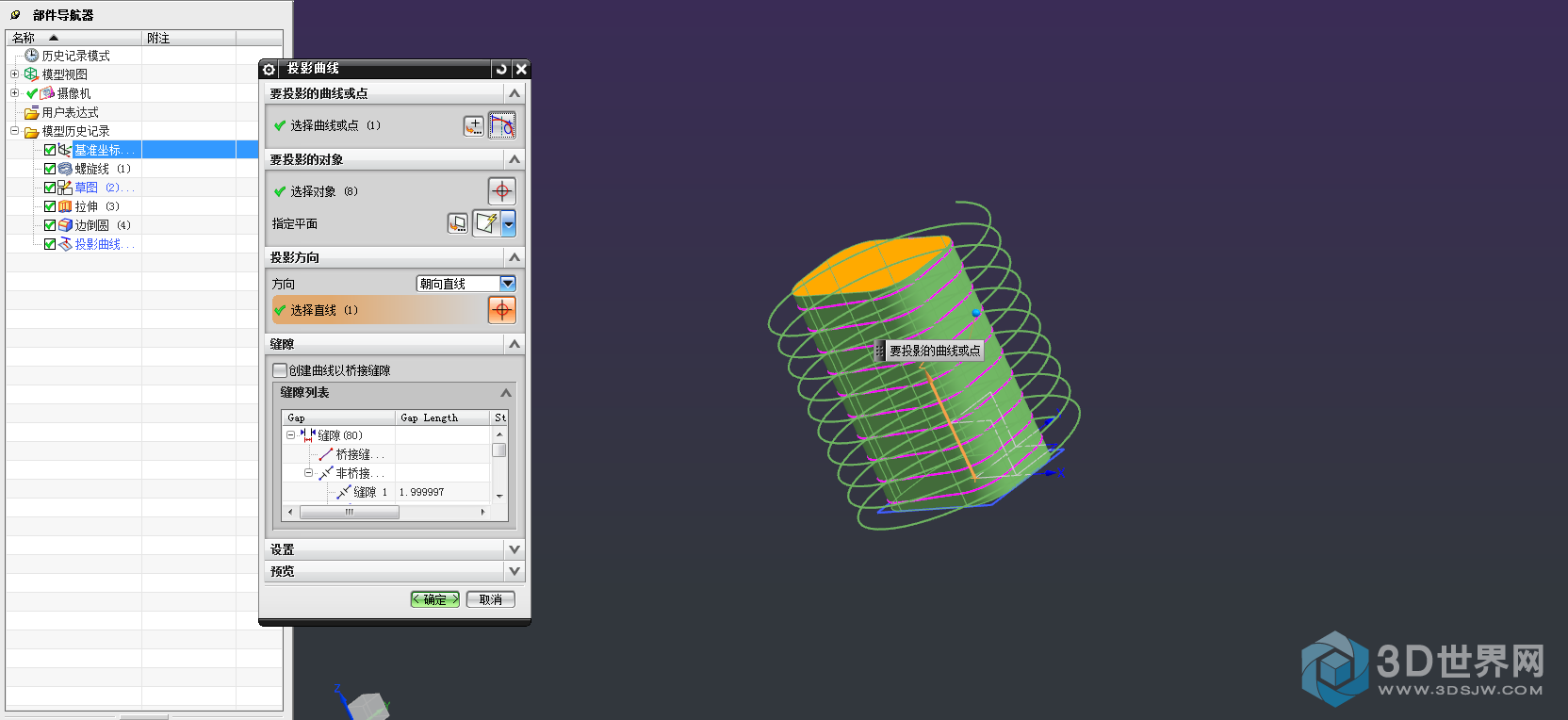
Task: Click the 投影曲线 feature icon in tree
Action: pos(65,244)
